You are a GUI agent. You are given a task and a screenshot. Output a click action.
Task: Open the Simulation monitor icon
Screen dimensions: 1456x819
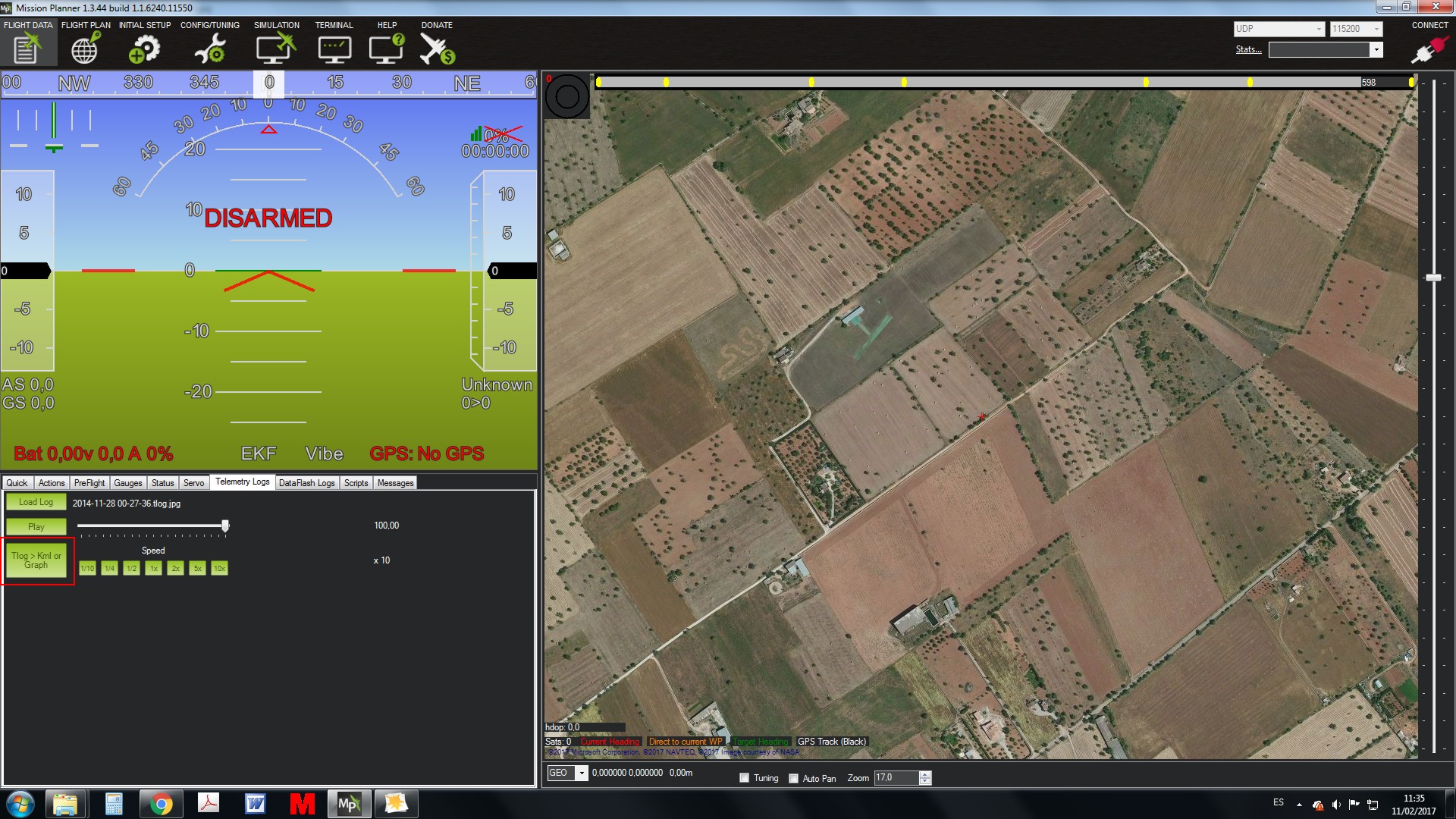click(x=275, y=50)
